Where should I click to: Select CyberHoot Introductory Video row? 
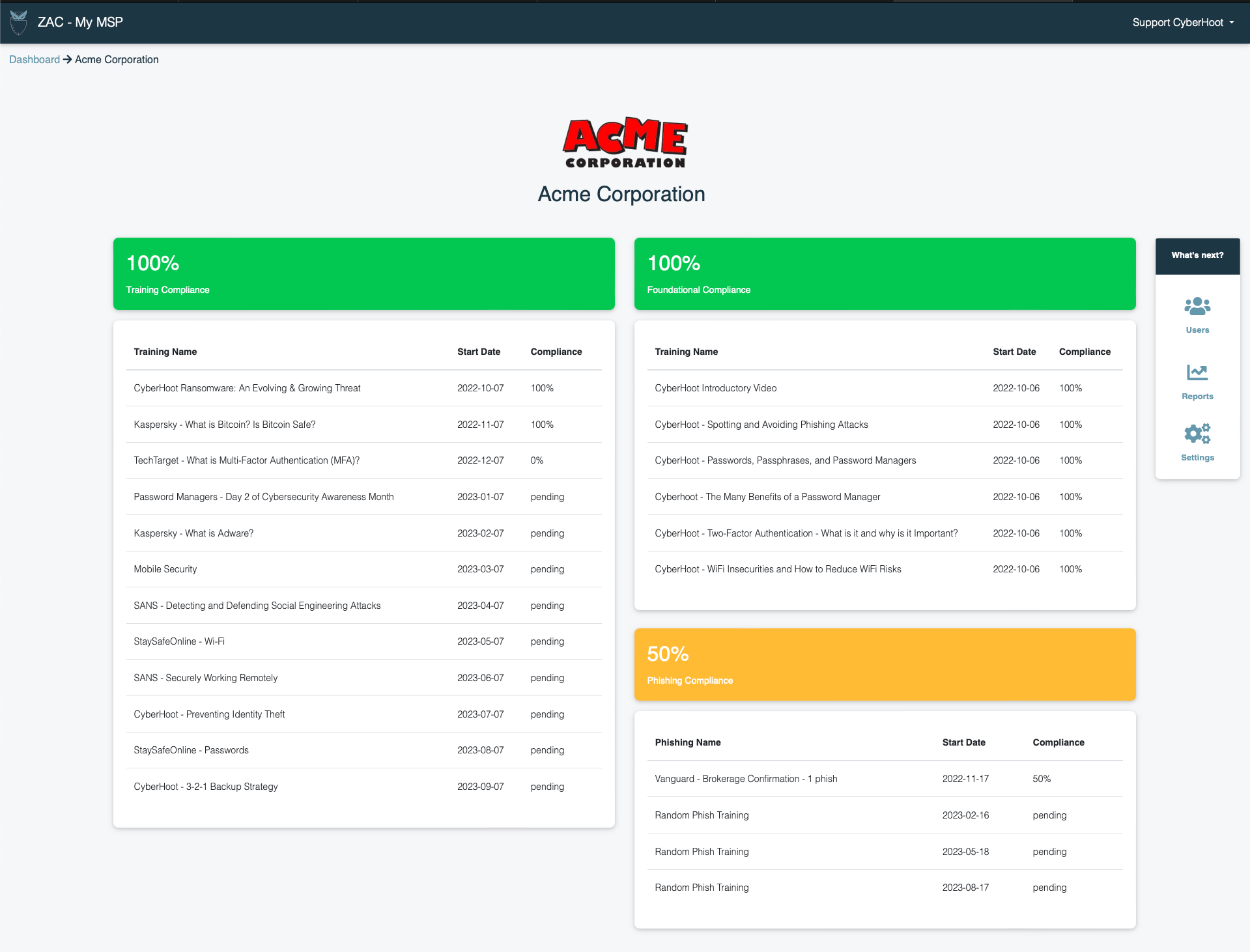point(885,388)
